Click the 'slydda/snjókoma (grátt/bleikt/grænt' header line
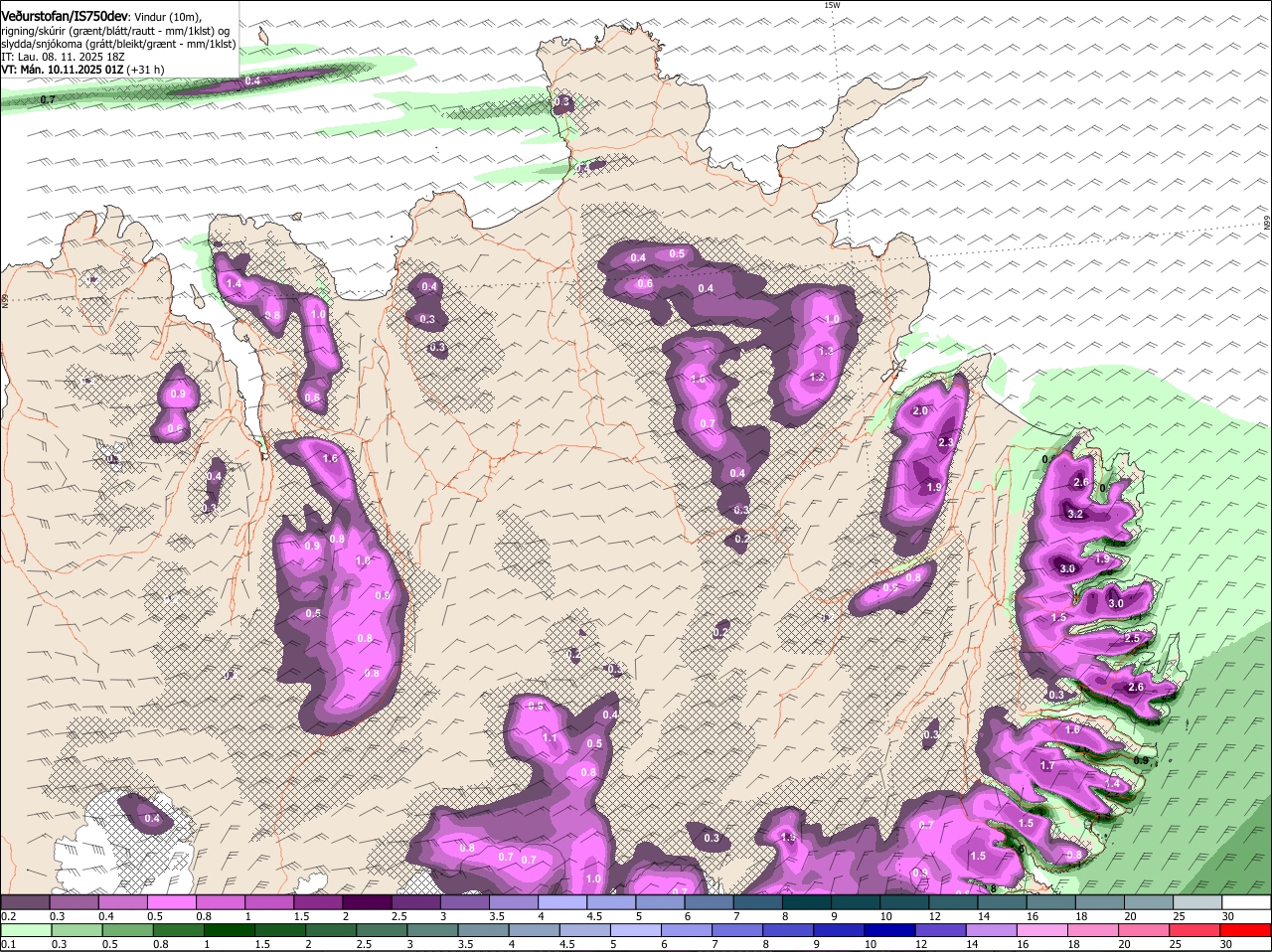 [118, 44]
